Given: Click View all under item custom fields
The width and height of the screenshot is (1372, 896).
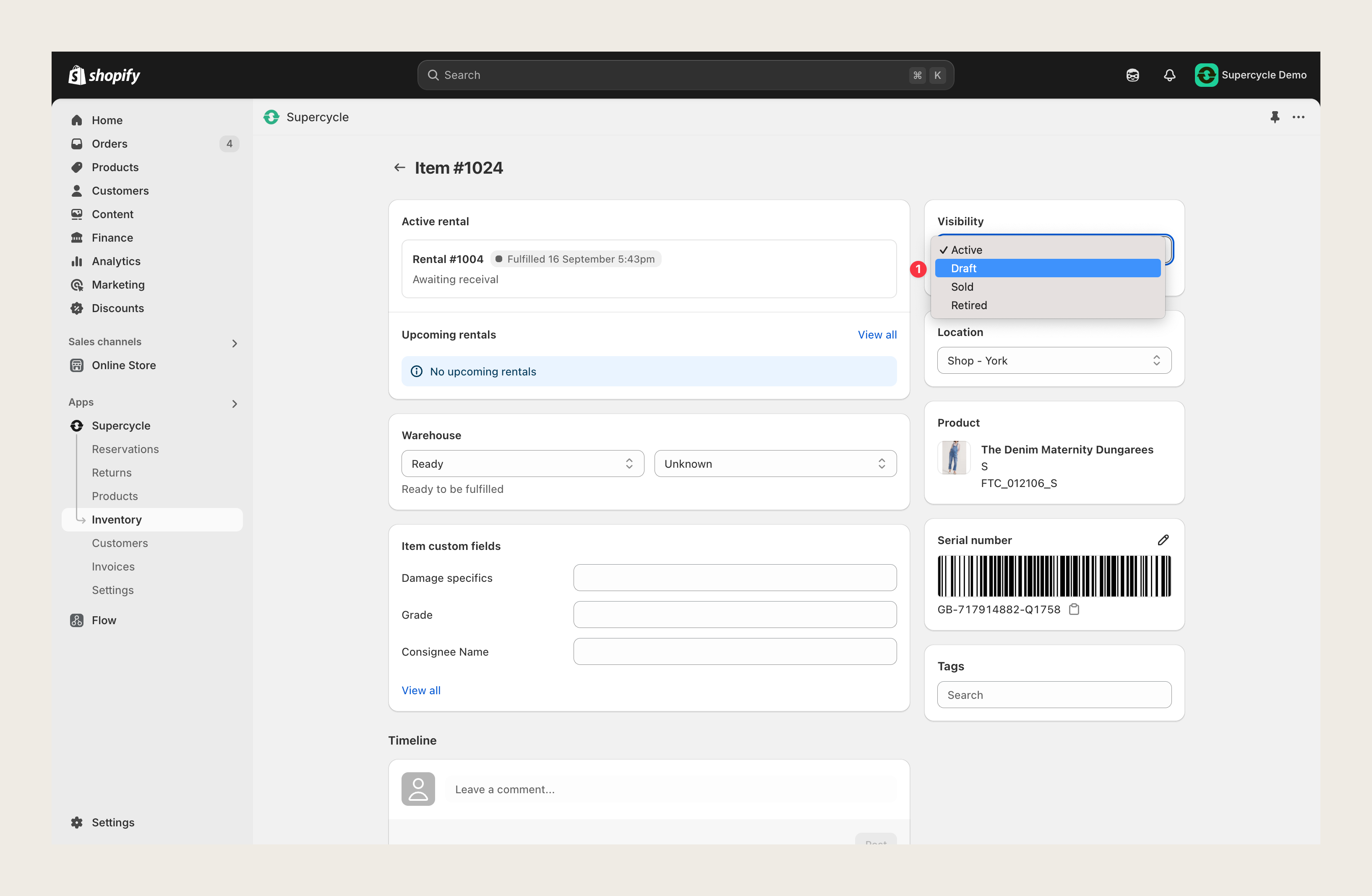Looking at the screenshot, I should [x=421, y=690].
